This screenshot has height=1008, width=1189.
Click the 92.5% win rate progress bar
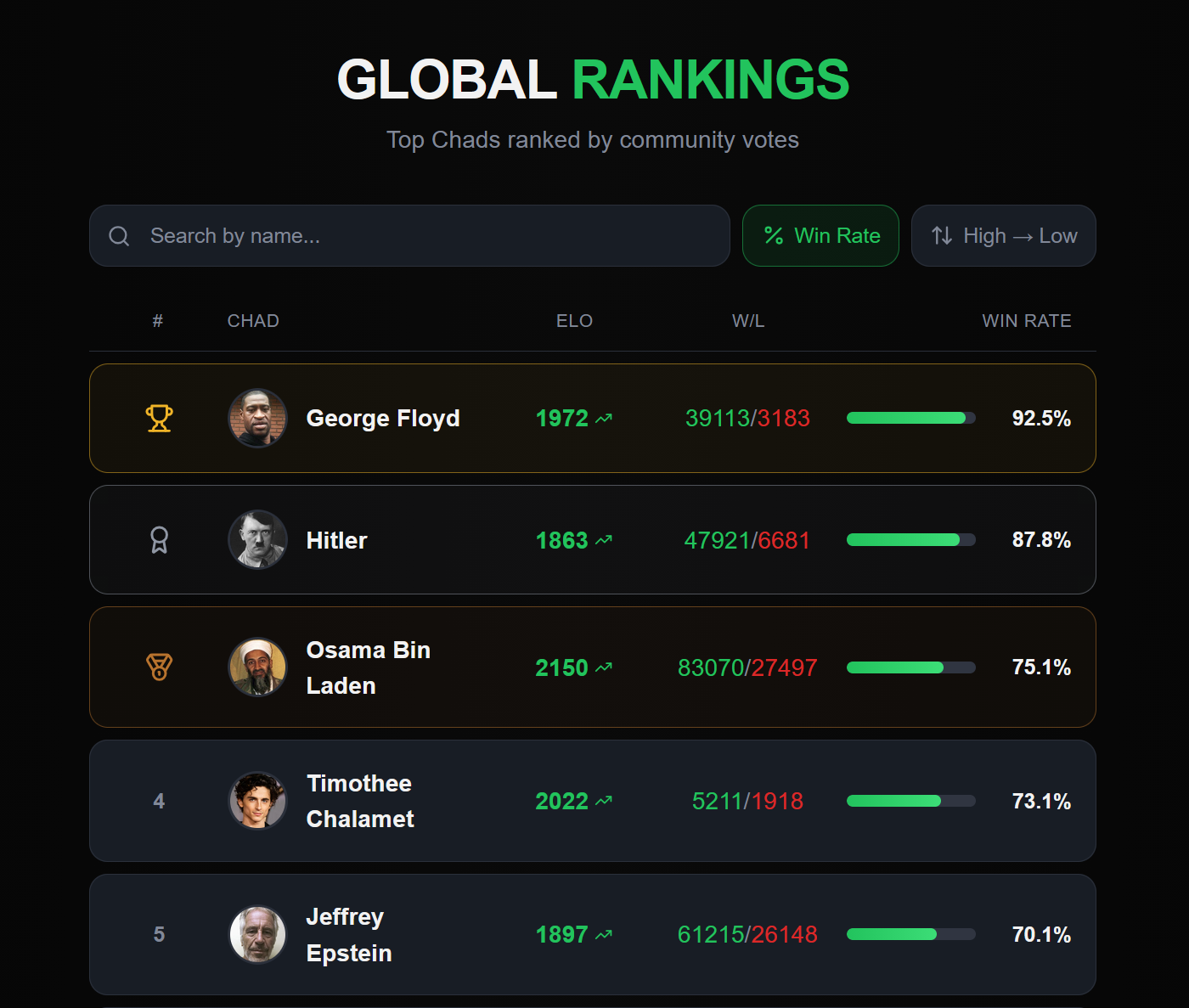(x=910, y=418)
